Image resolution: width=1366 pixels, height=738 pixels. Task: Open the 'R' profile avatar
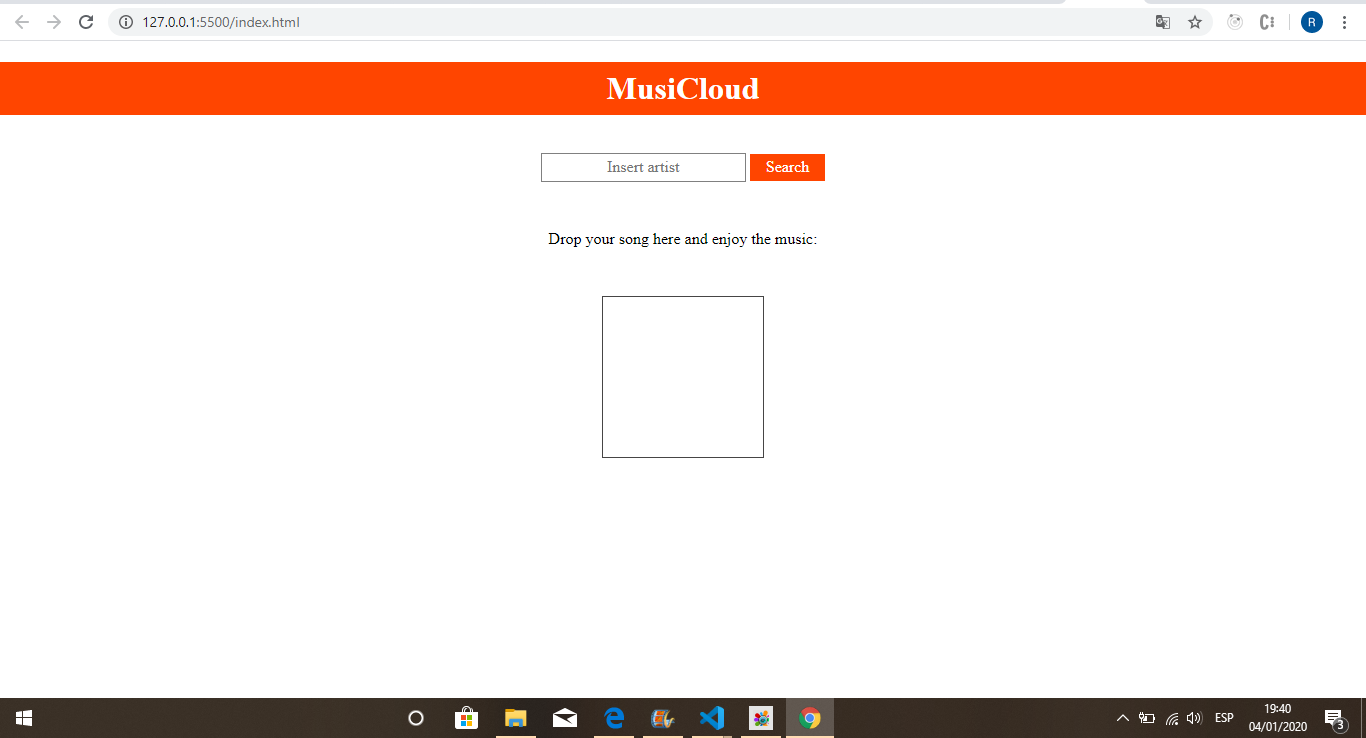click(1312, 22)
